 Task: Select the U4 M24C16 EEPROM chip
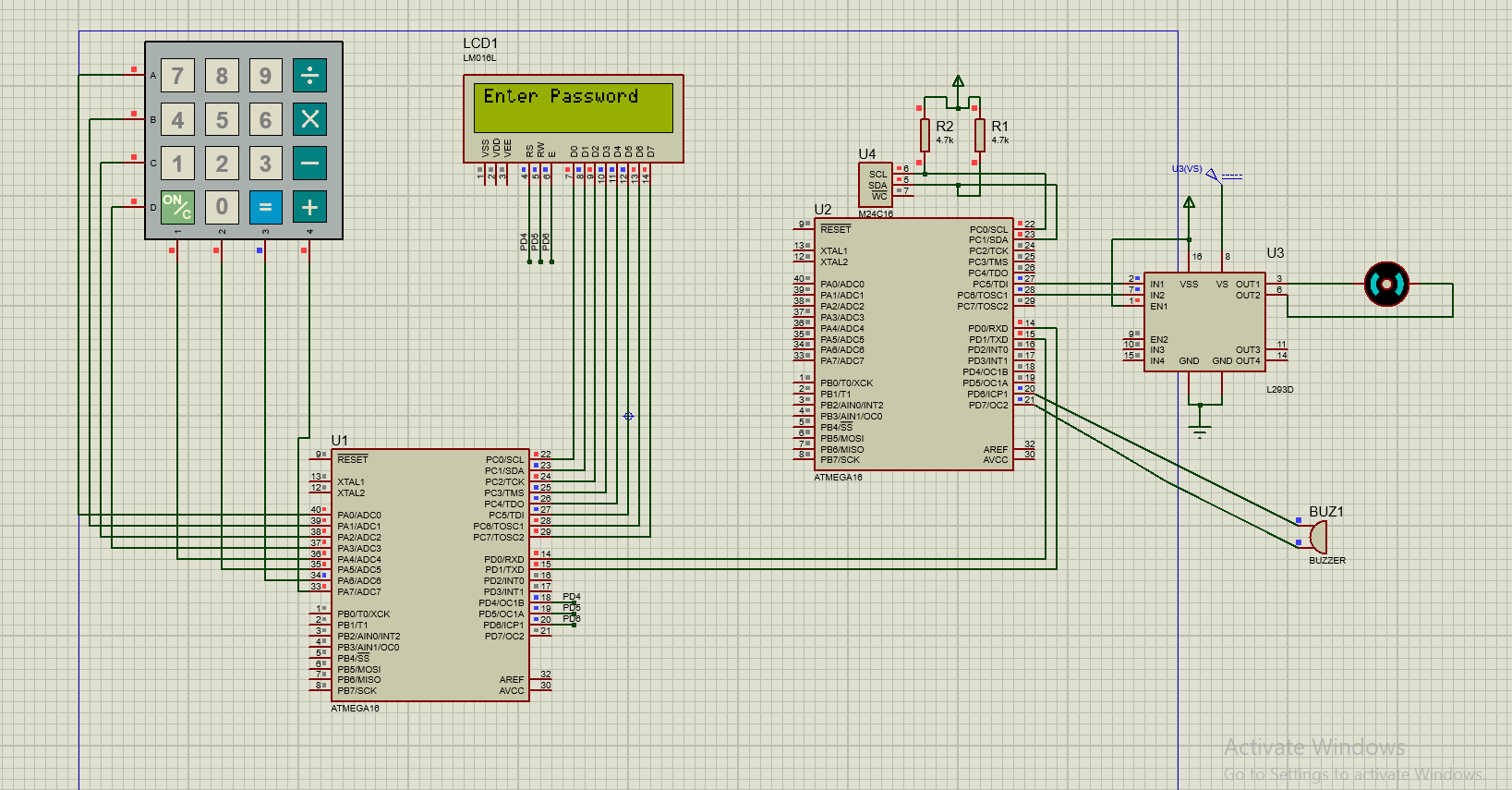pos(875,185)
